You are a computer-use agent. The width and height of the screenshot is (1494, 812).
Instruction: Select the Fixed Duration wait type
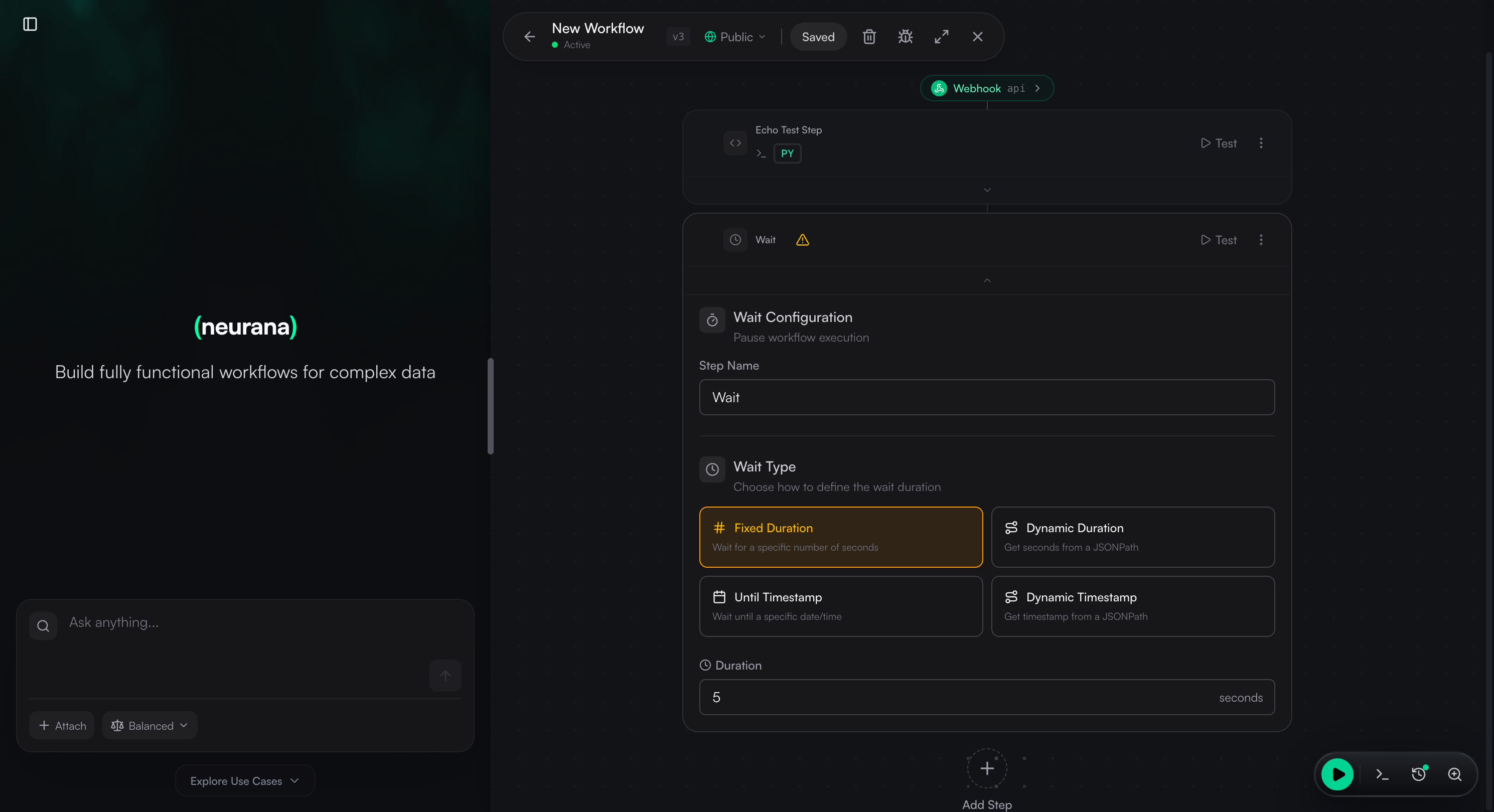point(840,537)
